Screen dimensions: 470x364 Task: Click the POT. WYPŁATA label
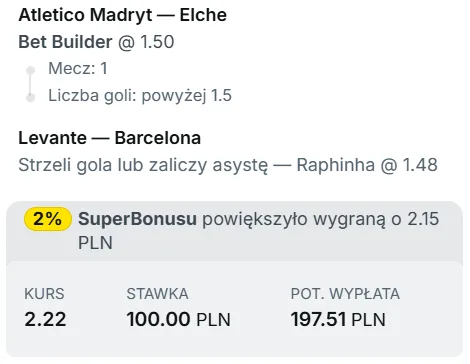coord(345,294)
